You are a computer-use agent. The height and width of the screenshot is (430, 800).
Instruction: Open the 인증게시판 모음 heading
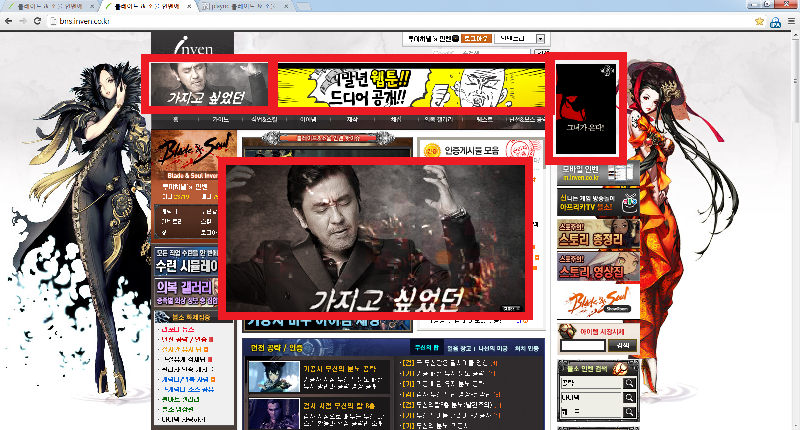(471, 150)
